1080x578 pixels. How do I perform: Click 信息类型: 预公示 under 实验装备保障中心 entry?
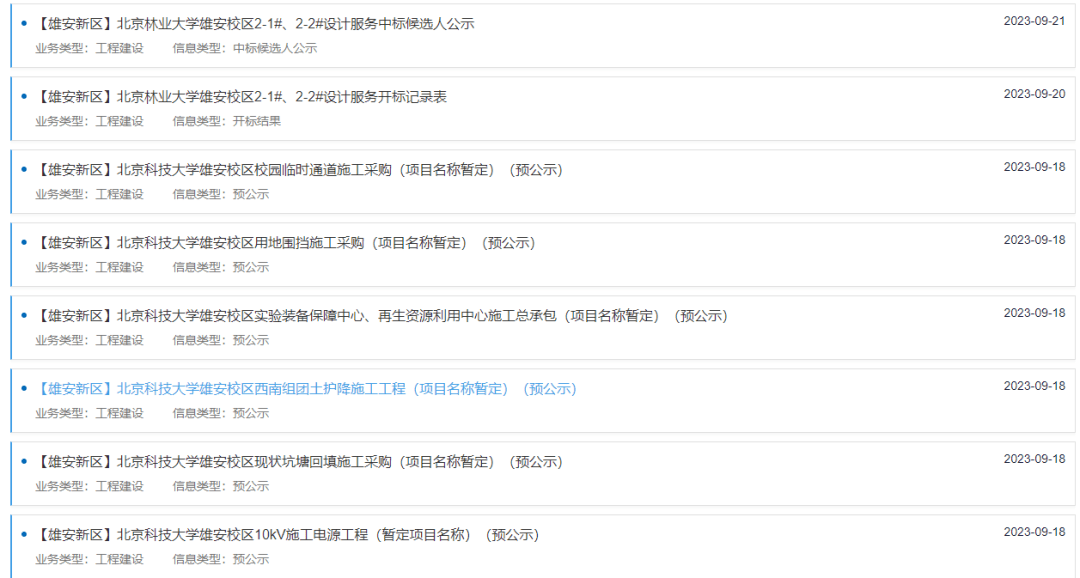220,340
